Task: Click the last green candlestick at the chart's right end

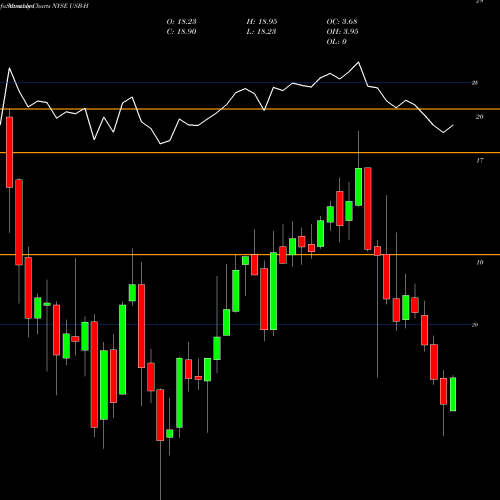Action: [x=453, y=394]
